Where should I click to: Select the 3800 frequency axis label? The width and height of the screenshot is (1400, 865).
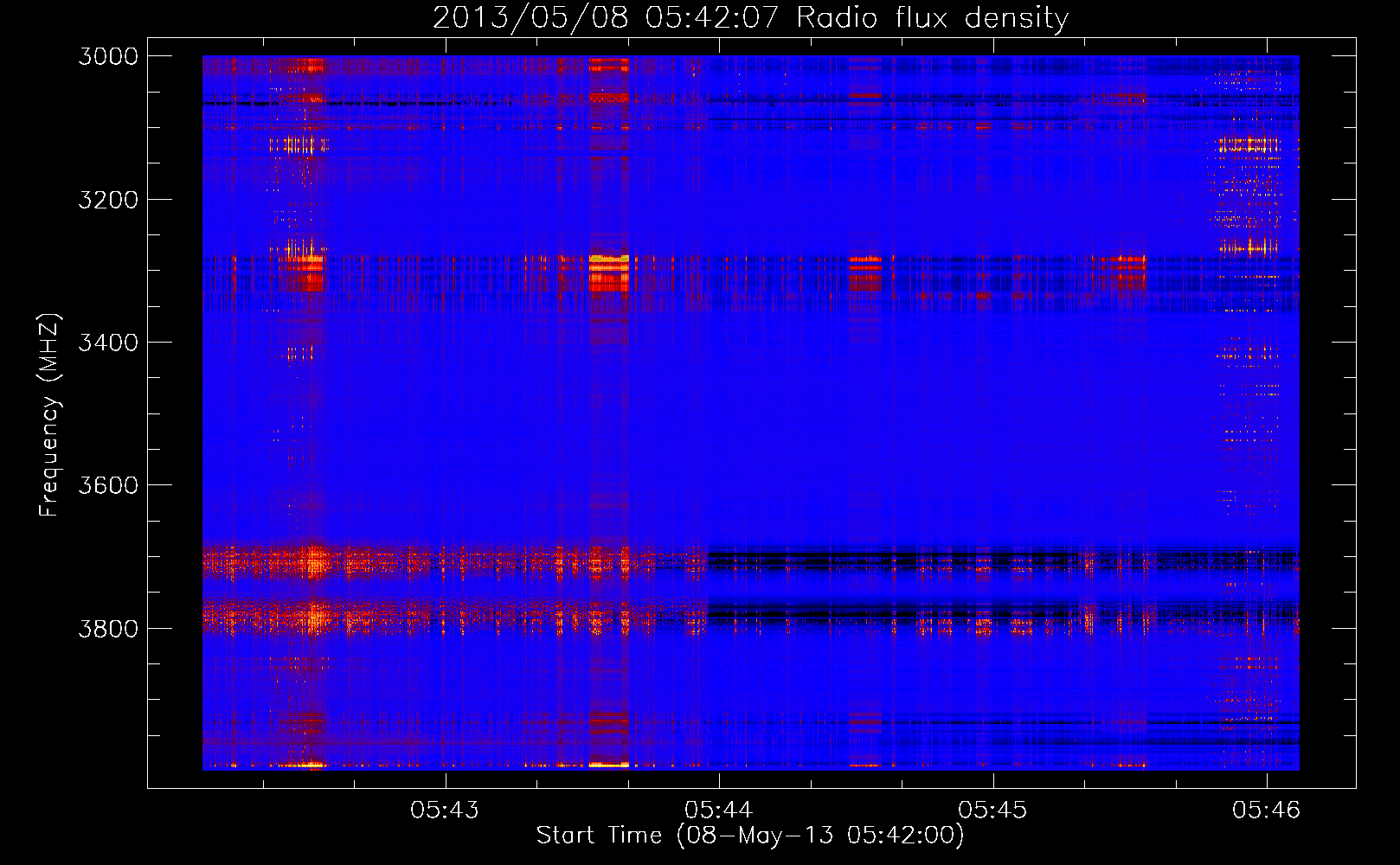pos(108,628)
